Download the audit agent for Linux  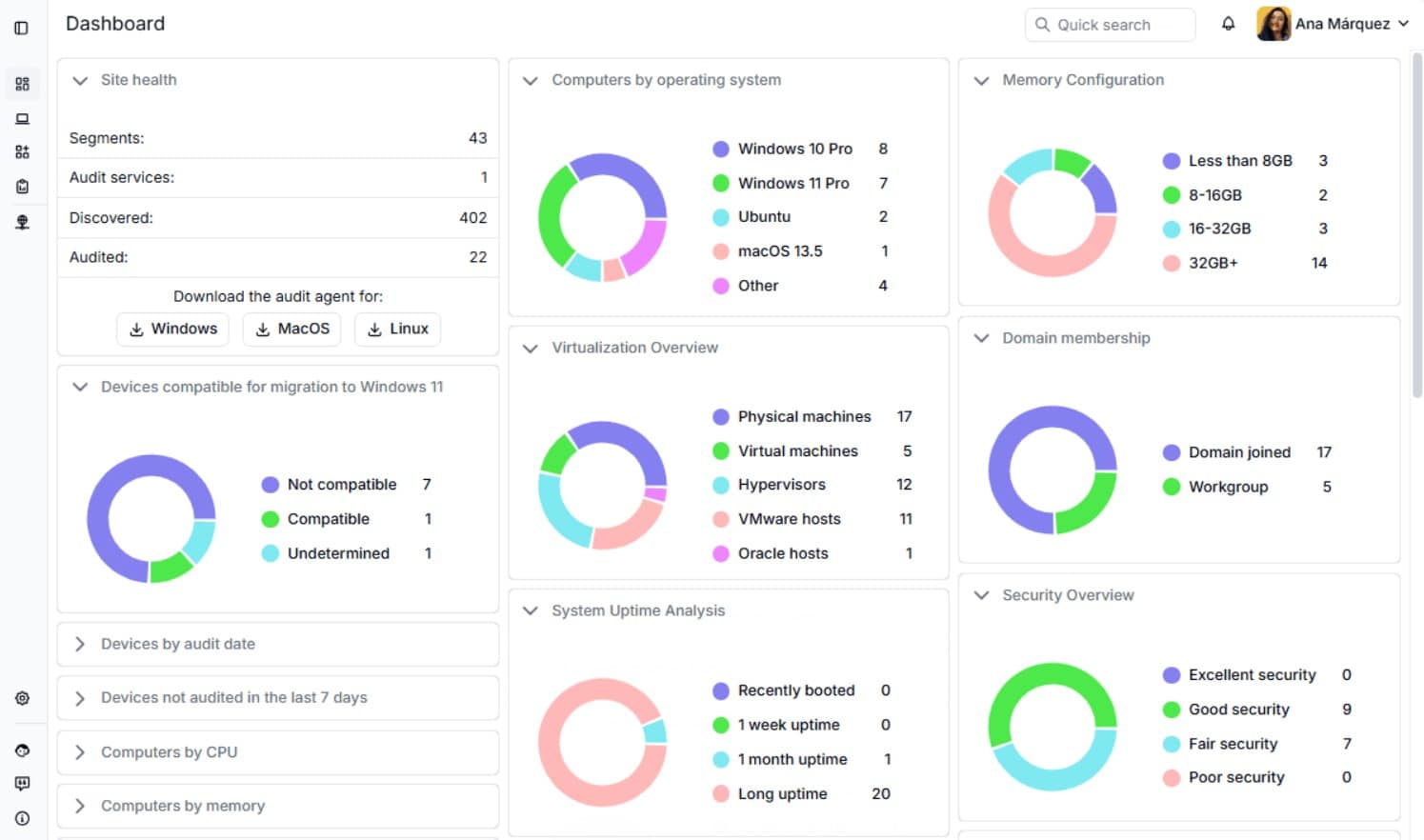coord(397,329)
